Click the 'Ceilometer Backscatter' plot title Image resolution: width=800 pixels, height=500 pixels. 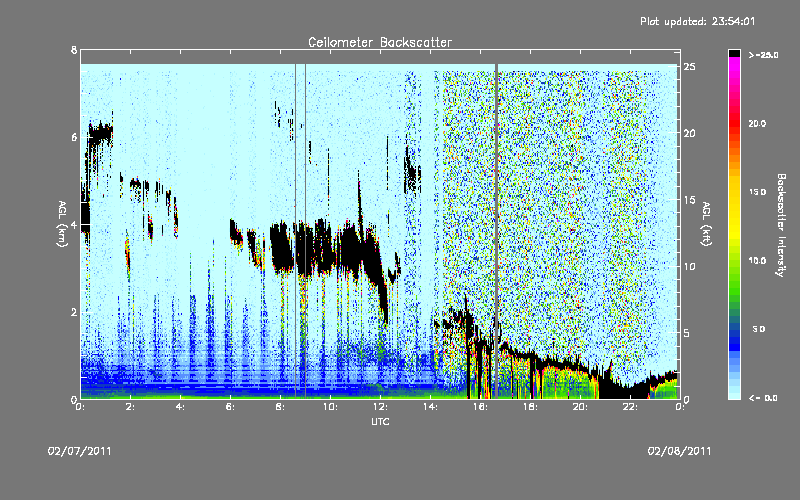(380, 42)
